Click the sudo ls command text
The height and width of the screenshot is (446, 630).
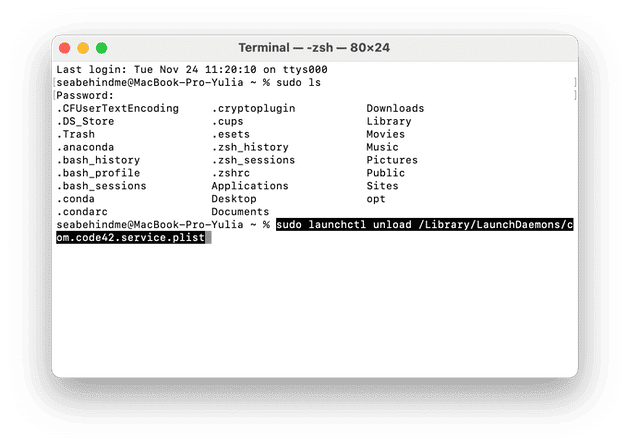pyautogui.click(x=298, y=83)
